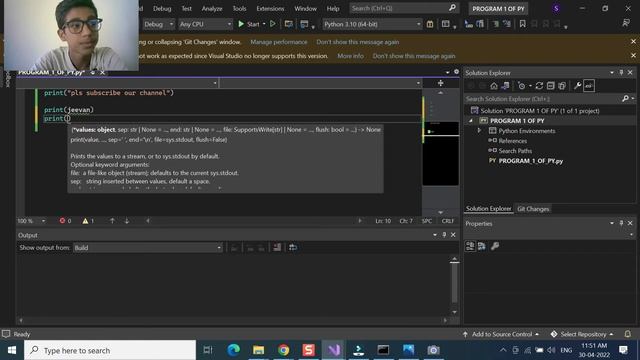Click the split editor plus icon

(440, 83)
